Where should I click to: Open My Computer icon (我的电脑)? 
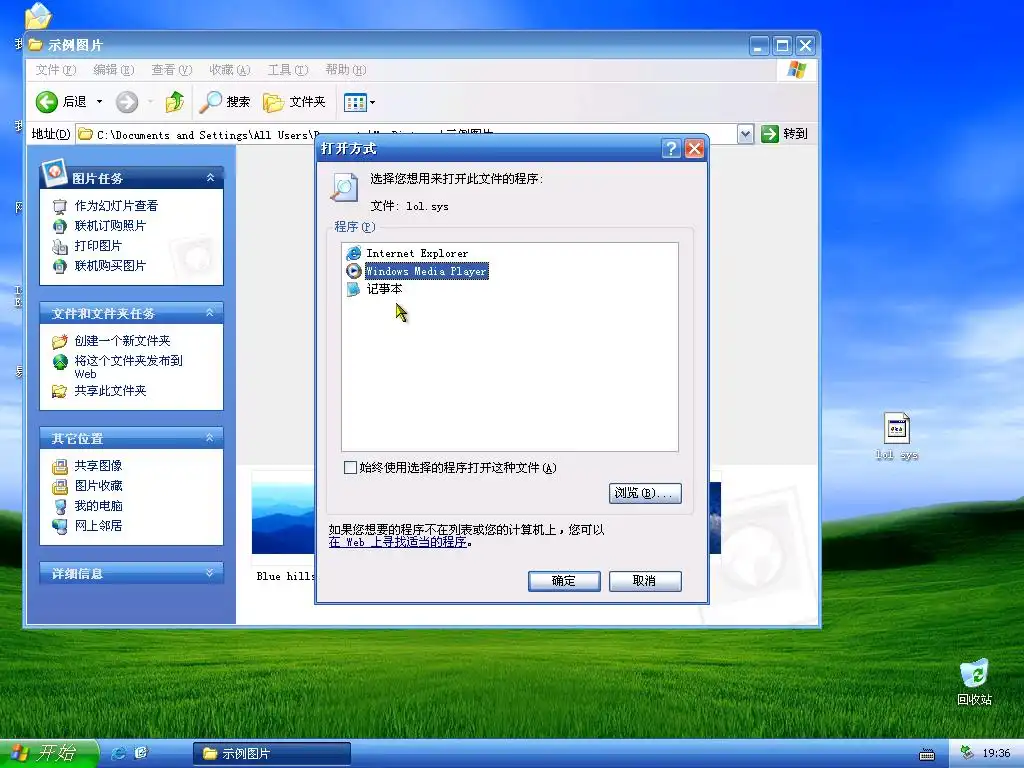point(59,506)
